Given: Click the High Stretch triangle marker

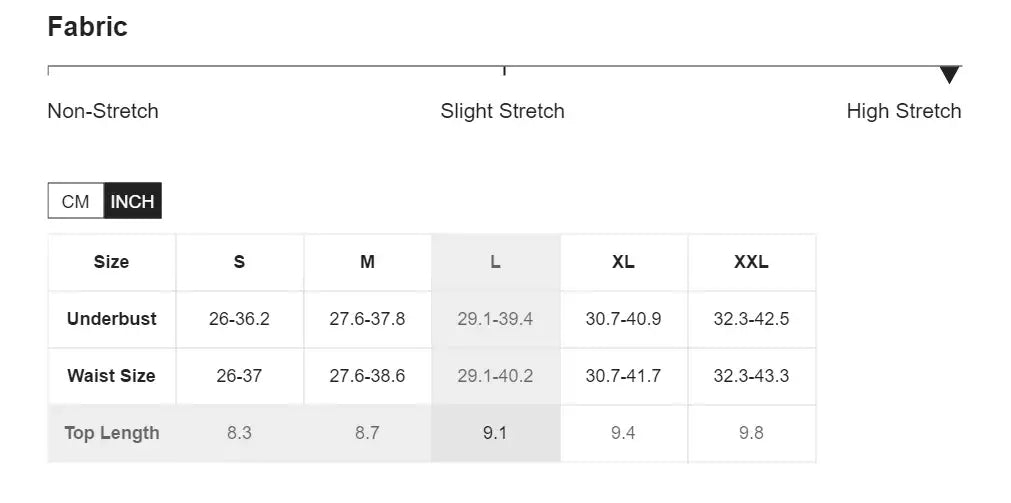Looking at the screenshot, I should click(x=949, y=75).
